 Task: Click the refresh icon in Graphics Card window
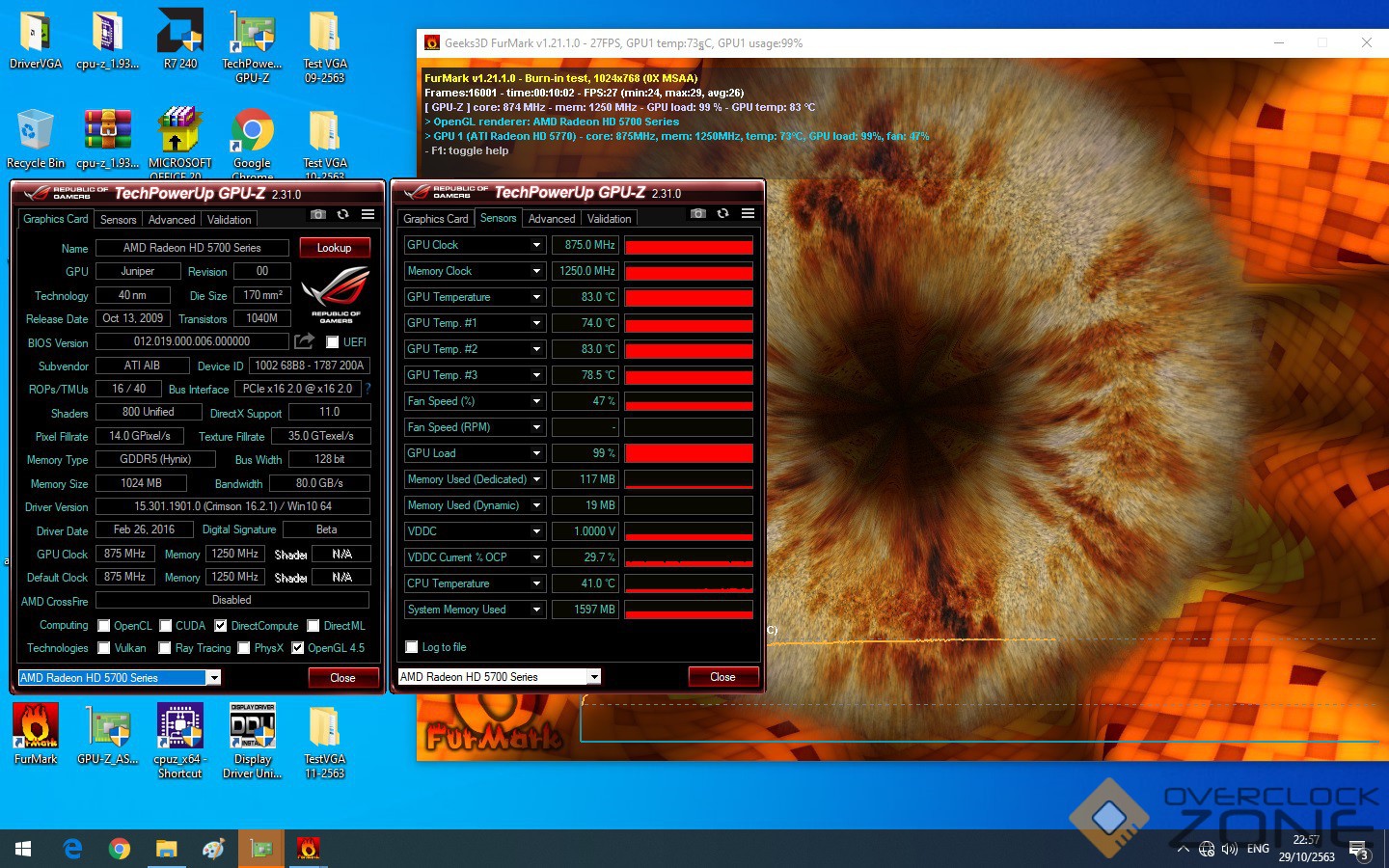(x=342, y=214)
